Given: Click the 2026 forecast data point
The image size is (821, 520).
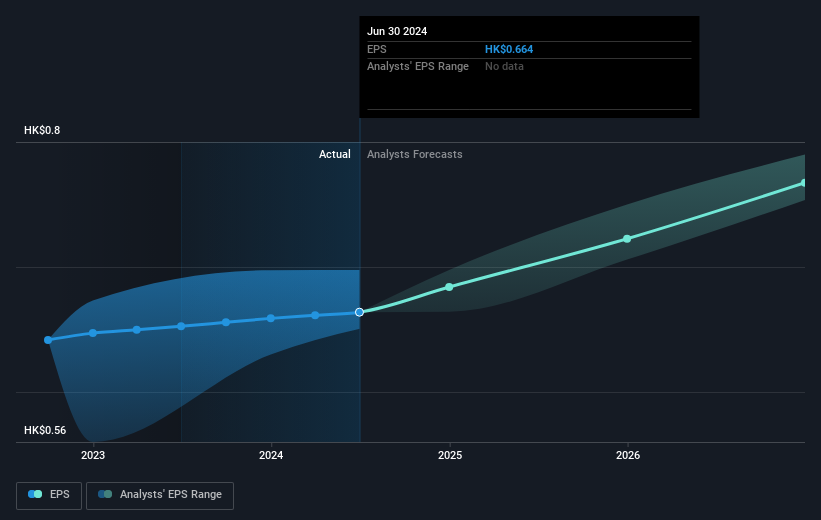Looking at the screenshot, I should [x=627, y=239].
